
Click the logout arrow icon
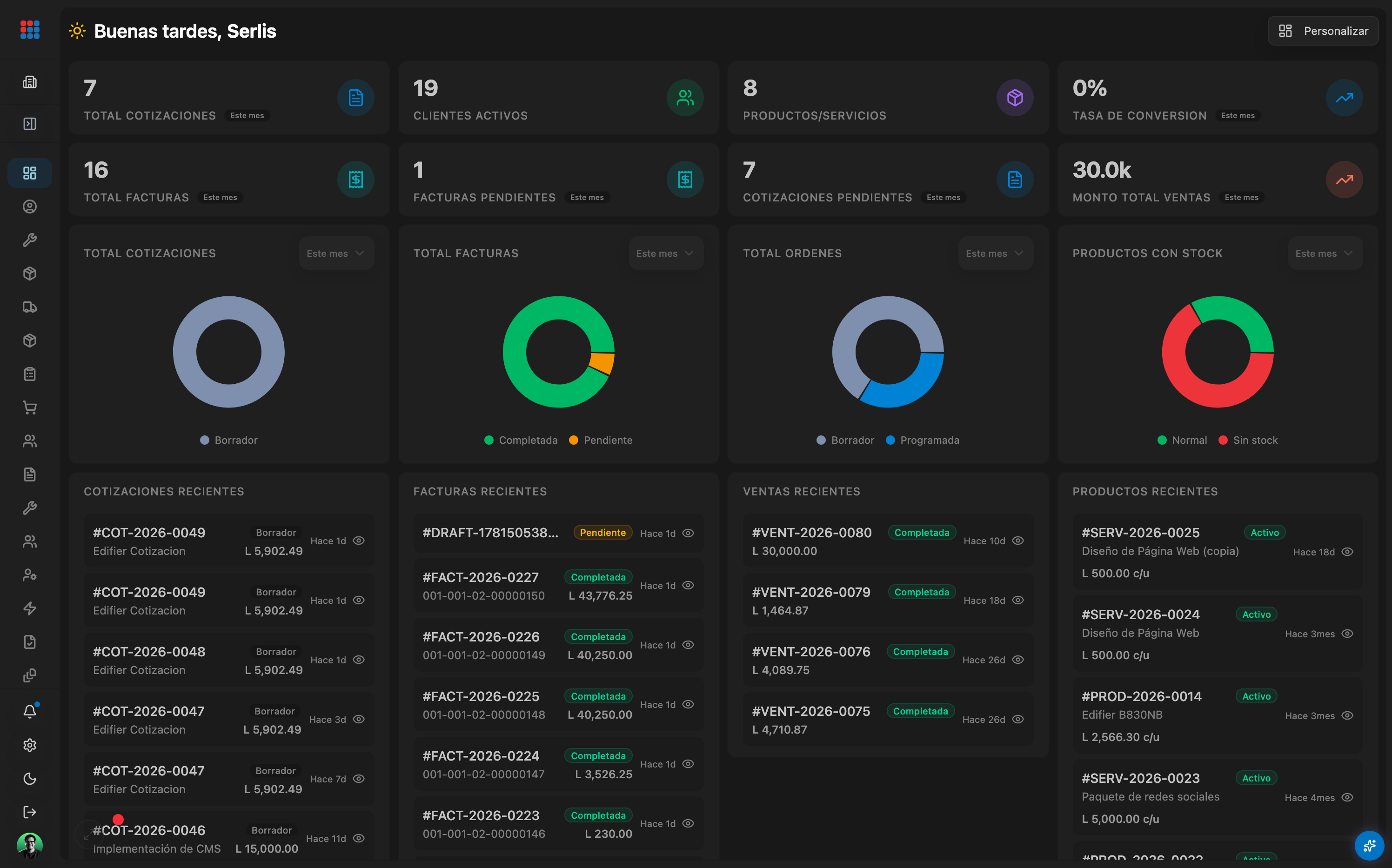tap(30, 812)
